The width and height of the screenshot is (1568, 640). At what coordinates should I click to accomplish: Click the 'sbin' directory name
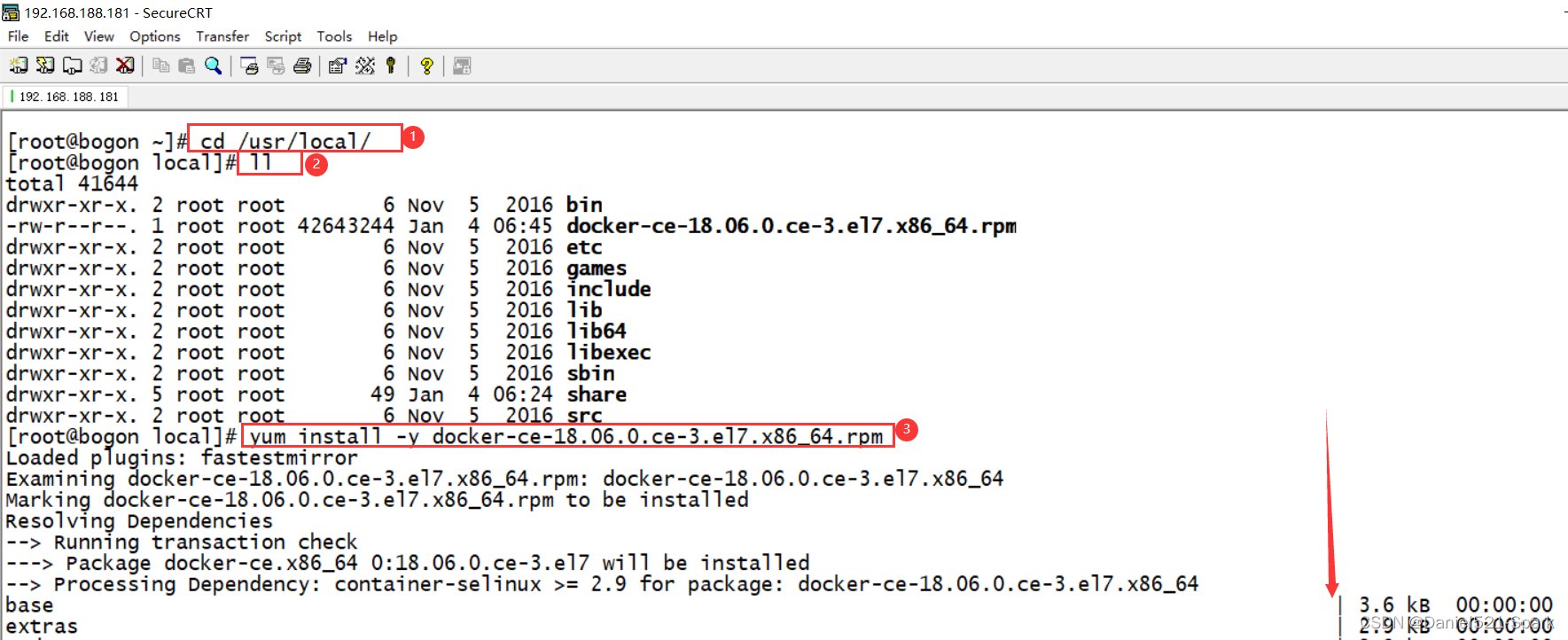point(590,373)
